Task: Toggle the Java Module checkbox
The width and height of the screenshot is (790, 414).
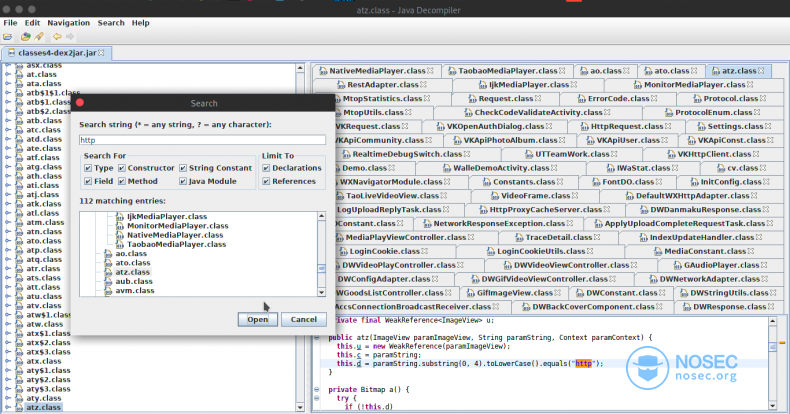Action: click(183, 181)
